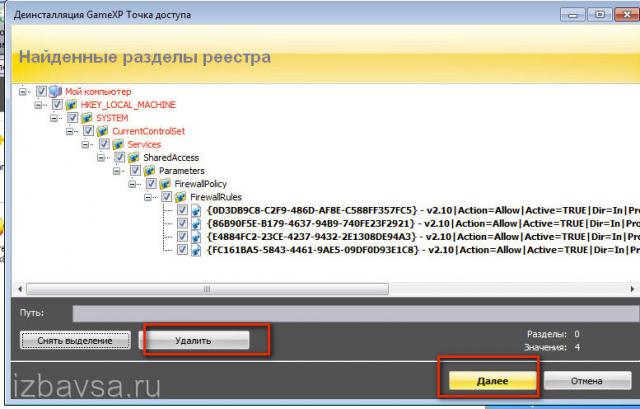Uncheck the HKEY_LOCAL_MACHINE checkbox
Viewport: 640px width, 409px height.
pos(57,104)
